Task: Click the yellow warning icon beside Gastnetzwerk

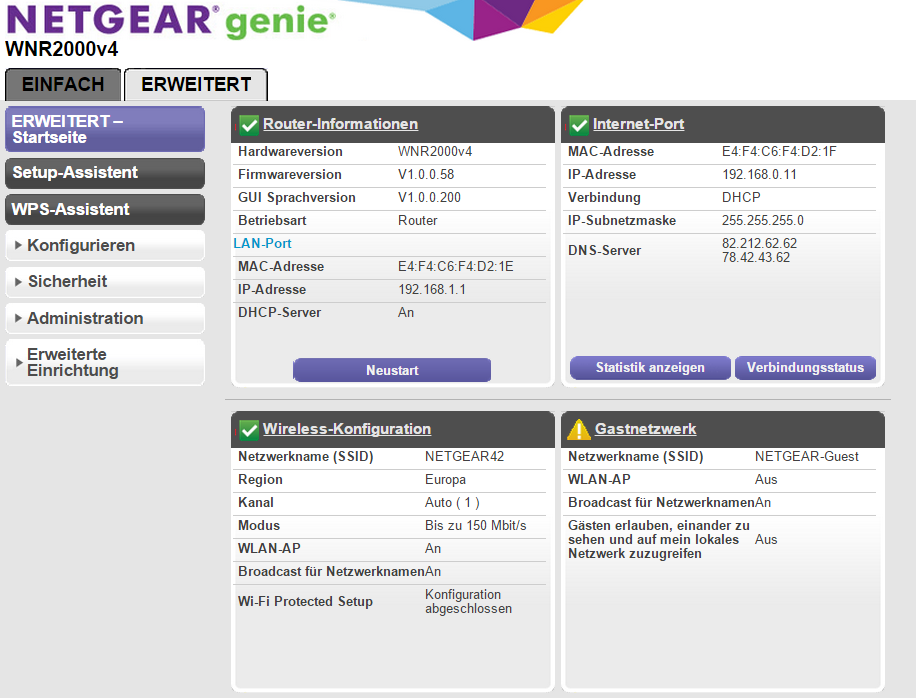Action: (x=579, y=429)
